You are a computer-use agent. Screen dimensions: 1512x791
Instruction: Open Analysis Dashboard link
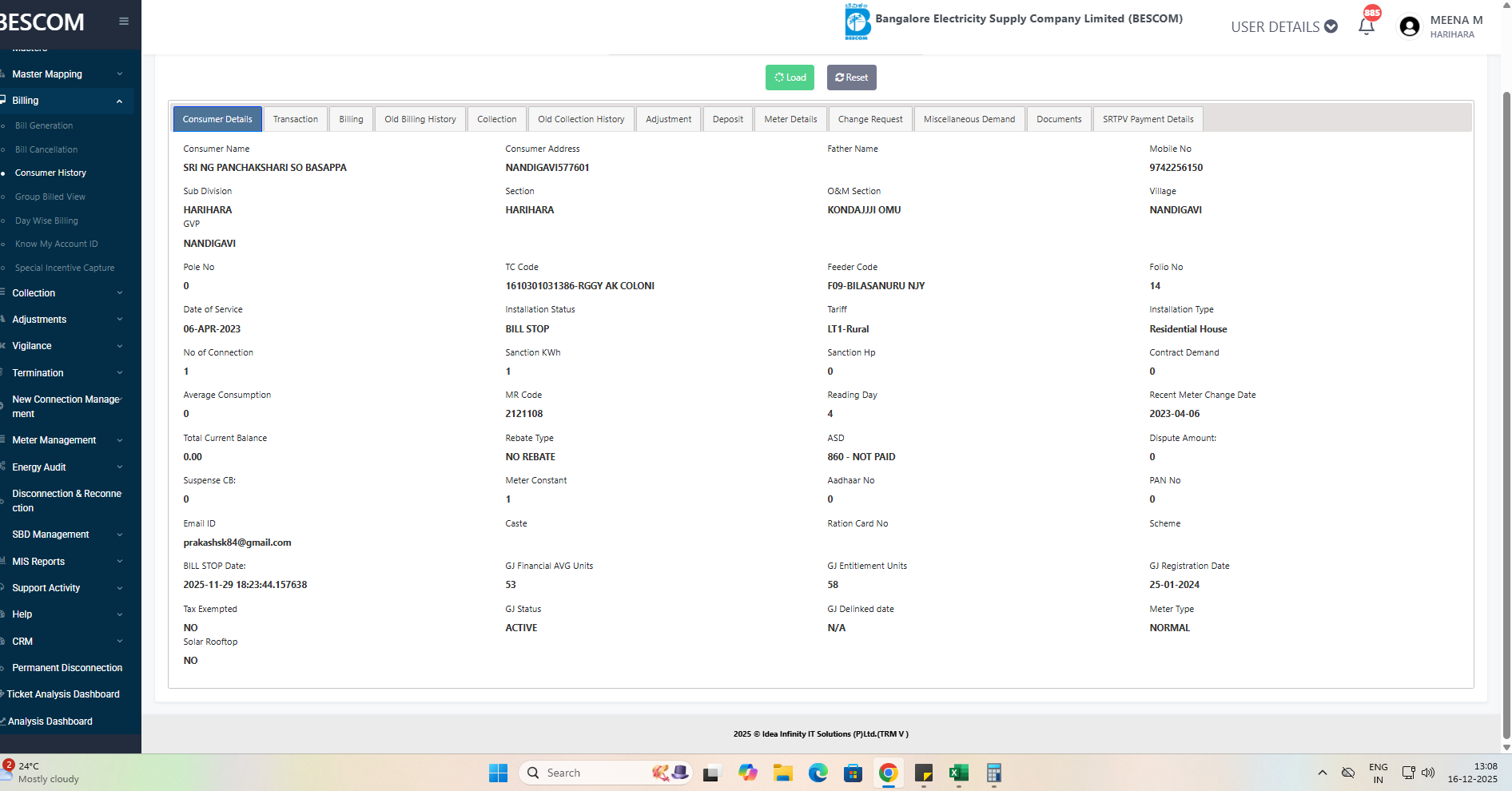coord(50,721)
